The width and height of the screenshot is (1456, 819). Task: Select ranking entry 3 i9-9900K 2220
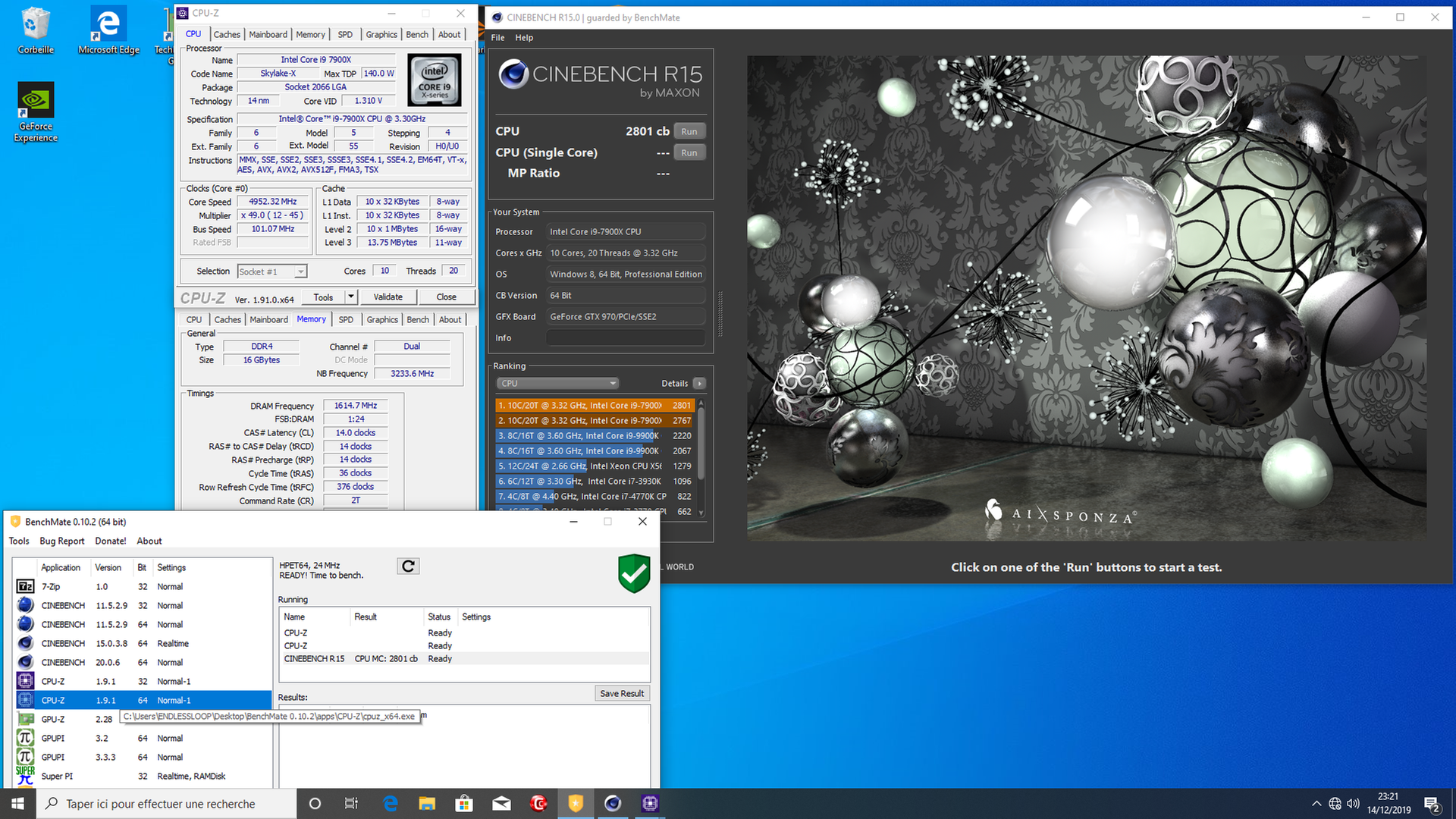pos(595,436)
